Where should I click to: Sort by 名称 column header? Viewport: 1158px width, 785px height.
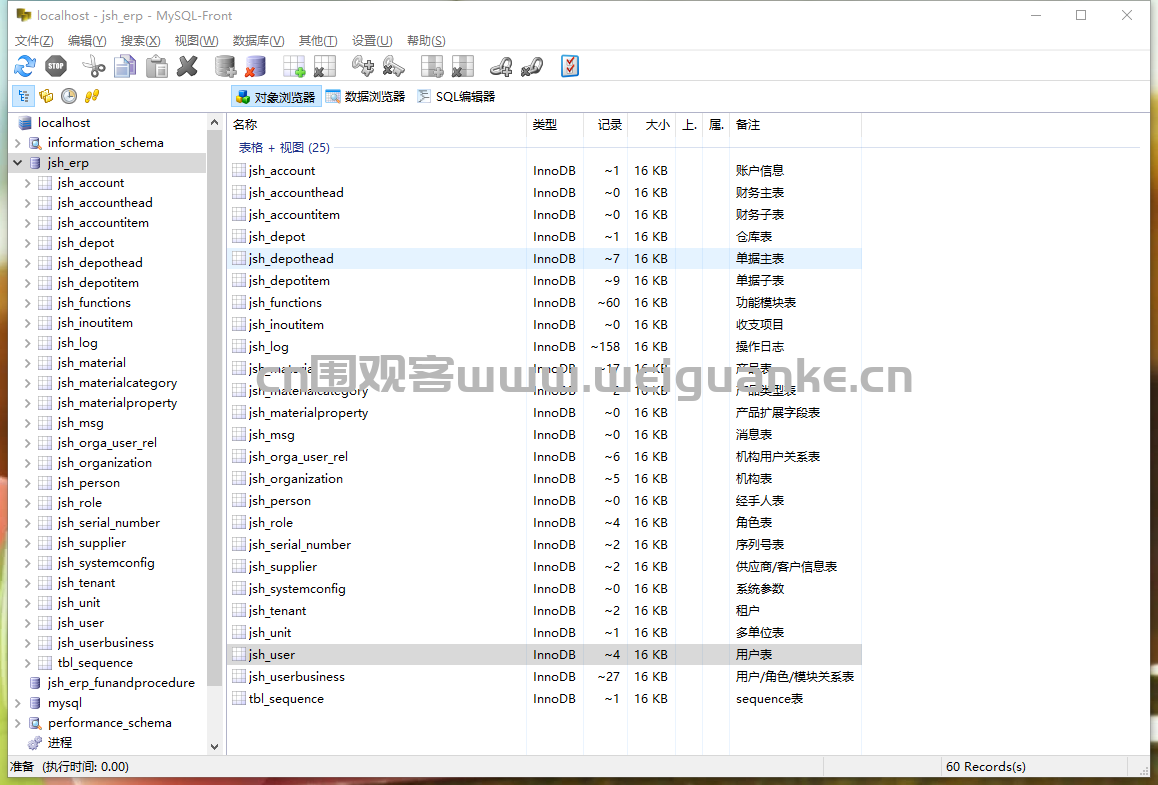click(x=377, y=125)
